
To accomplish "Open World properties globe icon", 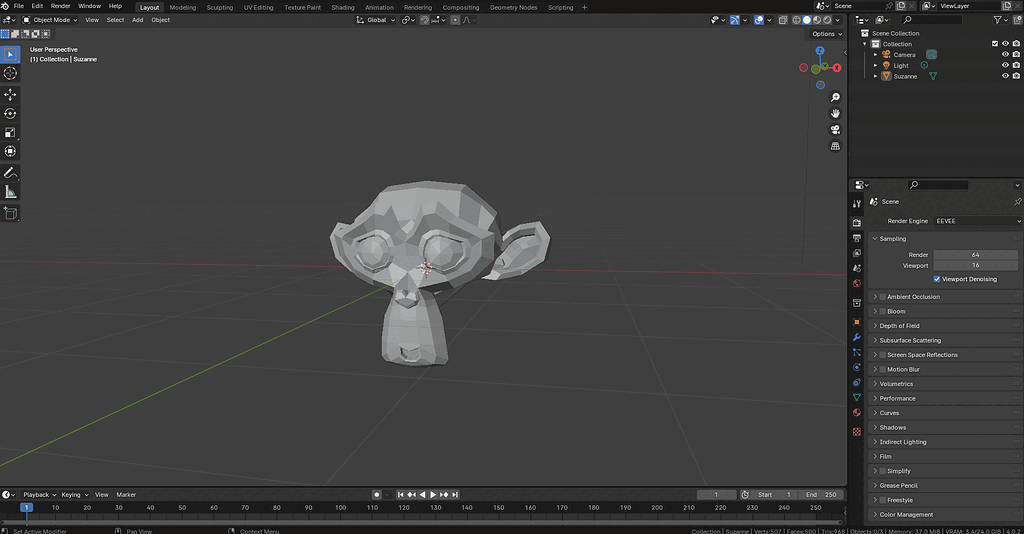I will click(857, 283).
